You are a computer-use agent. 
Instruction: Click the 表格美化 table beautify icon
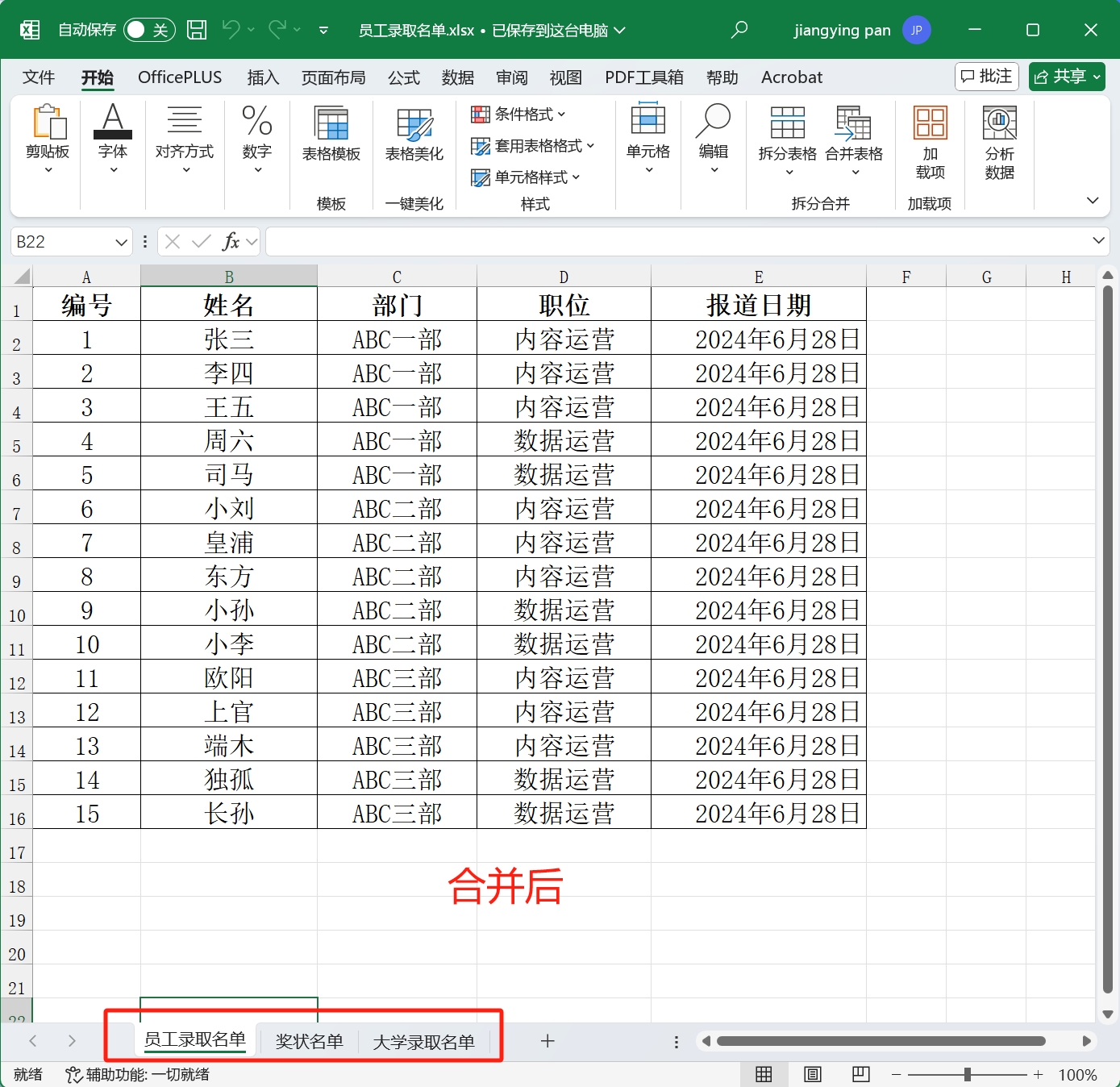click(414, 133)
